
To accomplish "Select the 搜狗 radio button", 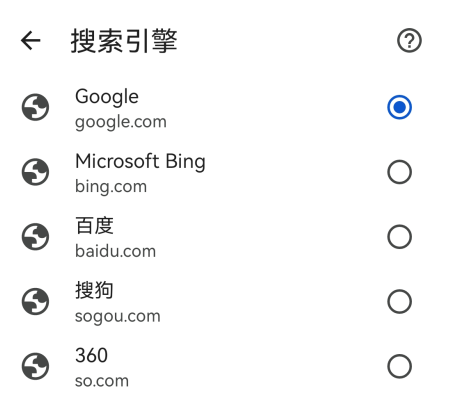I will coord(399,302).
